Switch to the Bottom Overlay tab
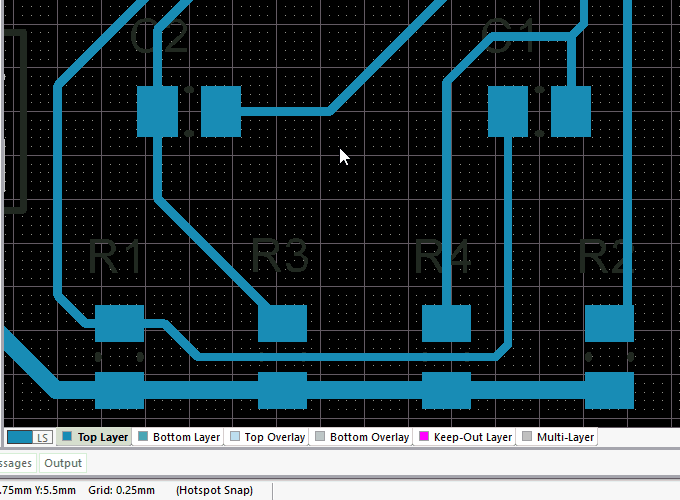Viewport: 680px width, 500px height. coord(361,437)
